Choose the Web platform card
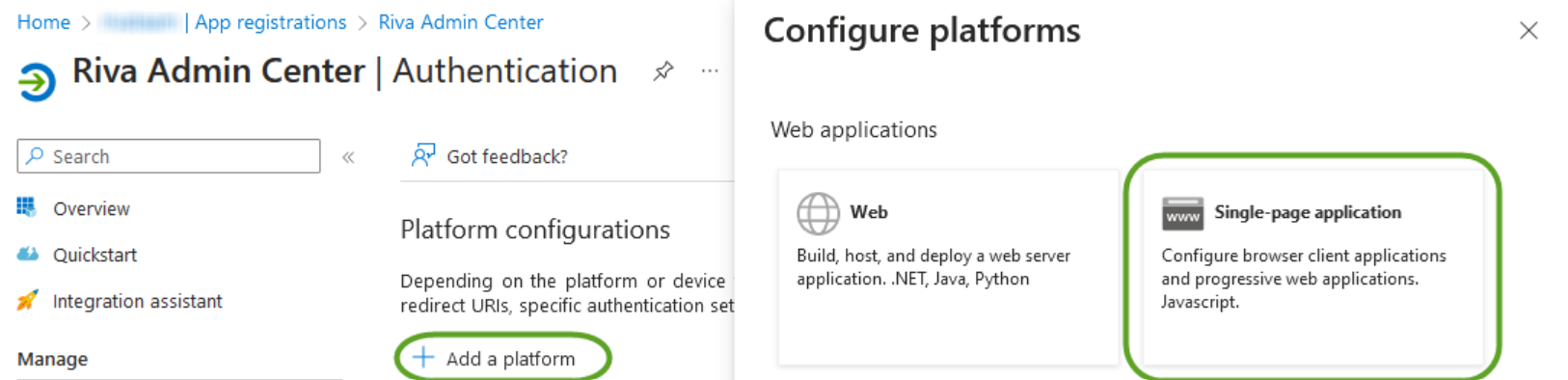 tap(949, 268)
